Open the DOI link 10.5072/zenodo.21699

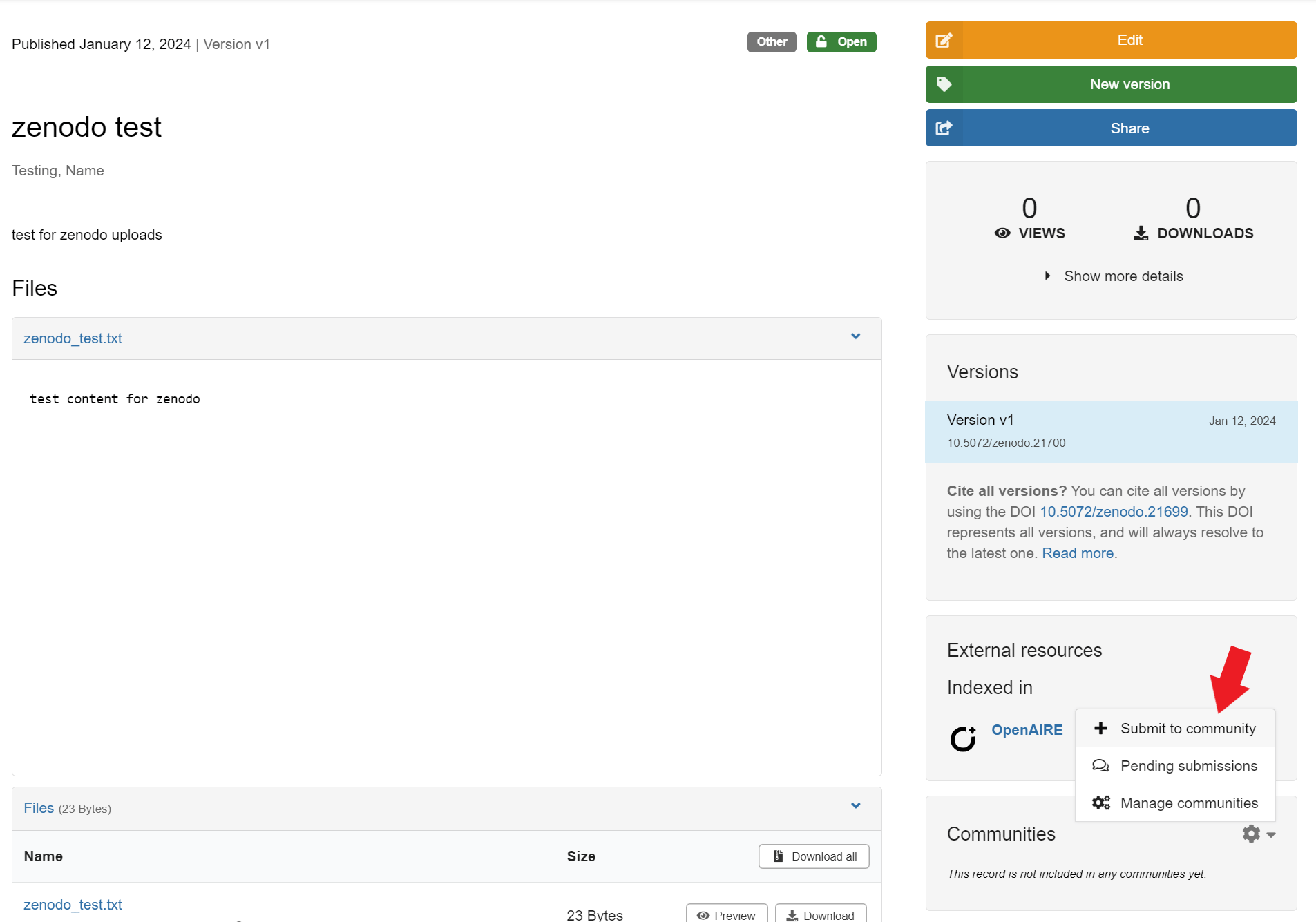[x=1114, y=512]
